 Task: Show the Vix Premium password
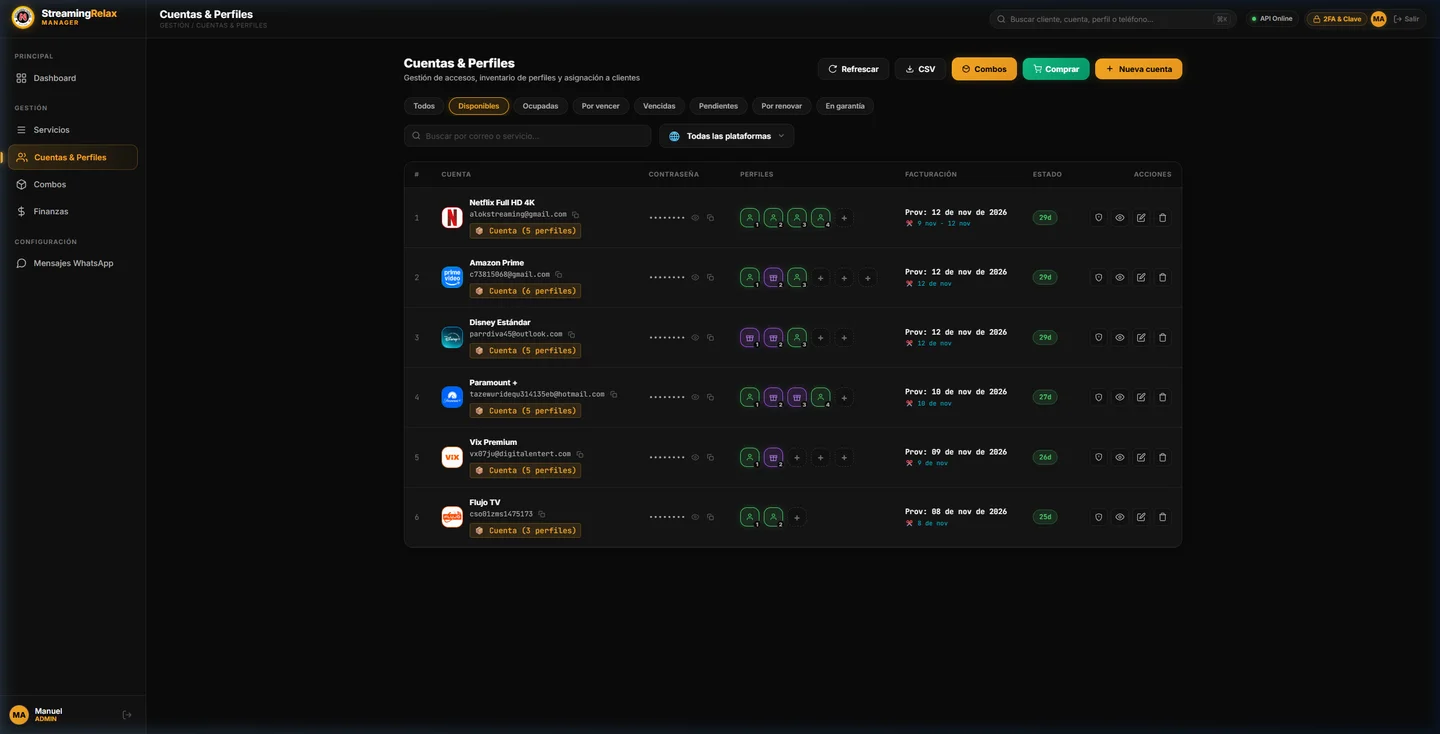tap(695, 458)
